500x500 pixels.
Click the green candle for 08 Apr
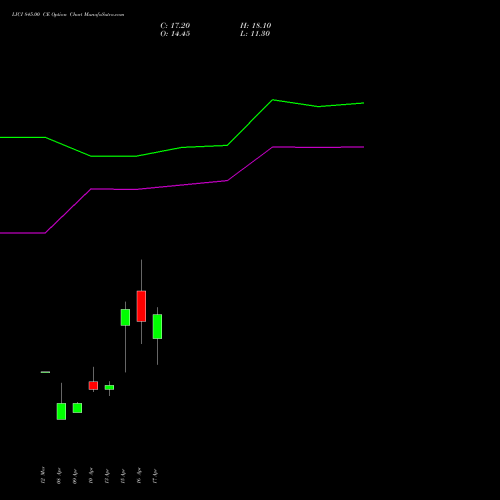61,411
